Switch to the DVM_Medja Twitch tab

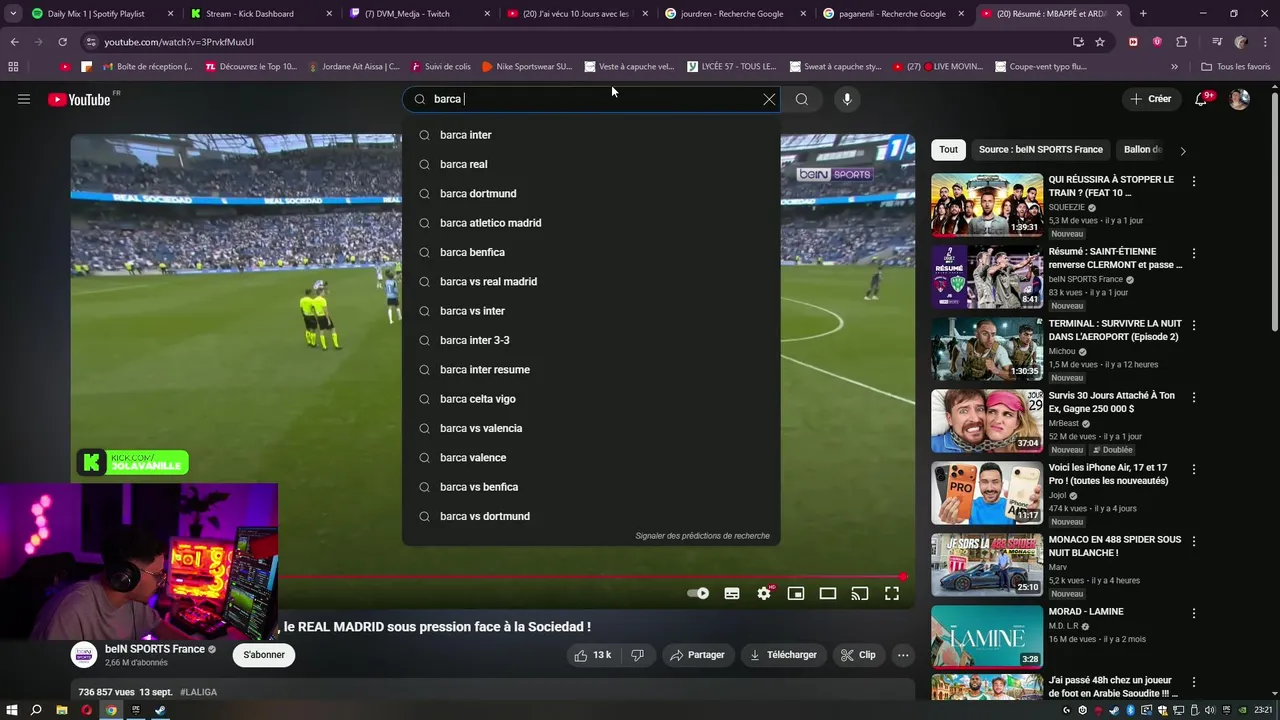(420, 14)
